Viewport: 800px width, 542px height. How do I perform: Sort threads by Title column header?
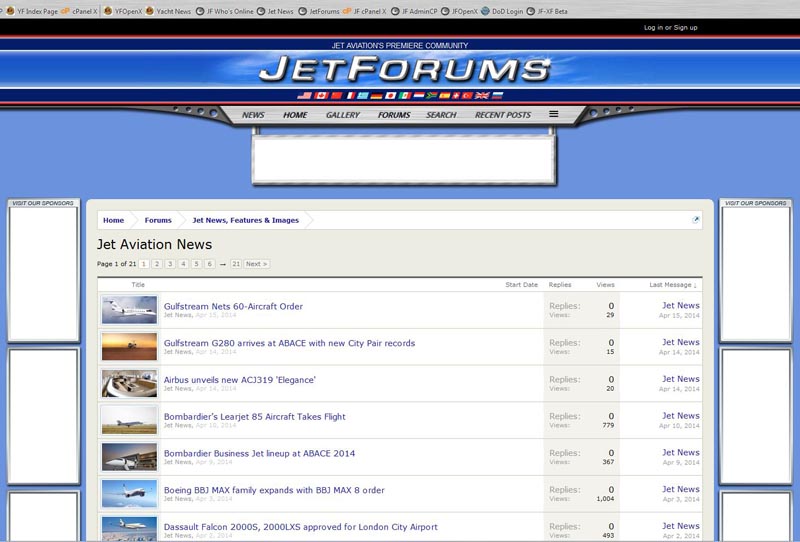[138, 285]
